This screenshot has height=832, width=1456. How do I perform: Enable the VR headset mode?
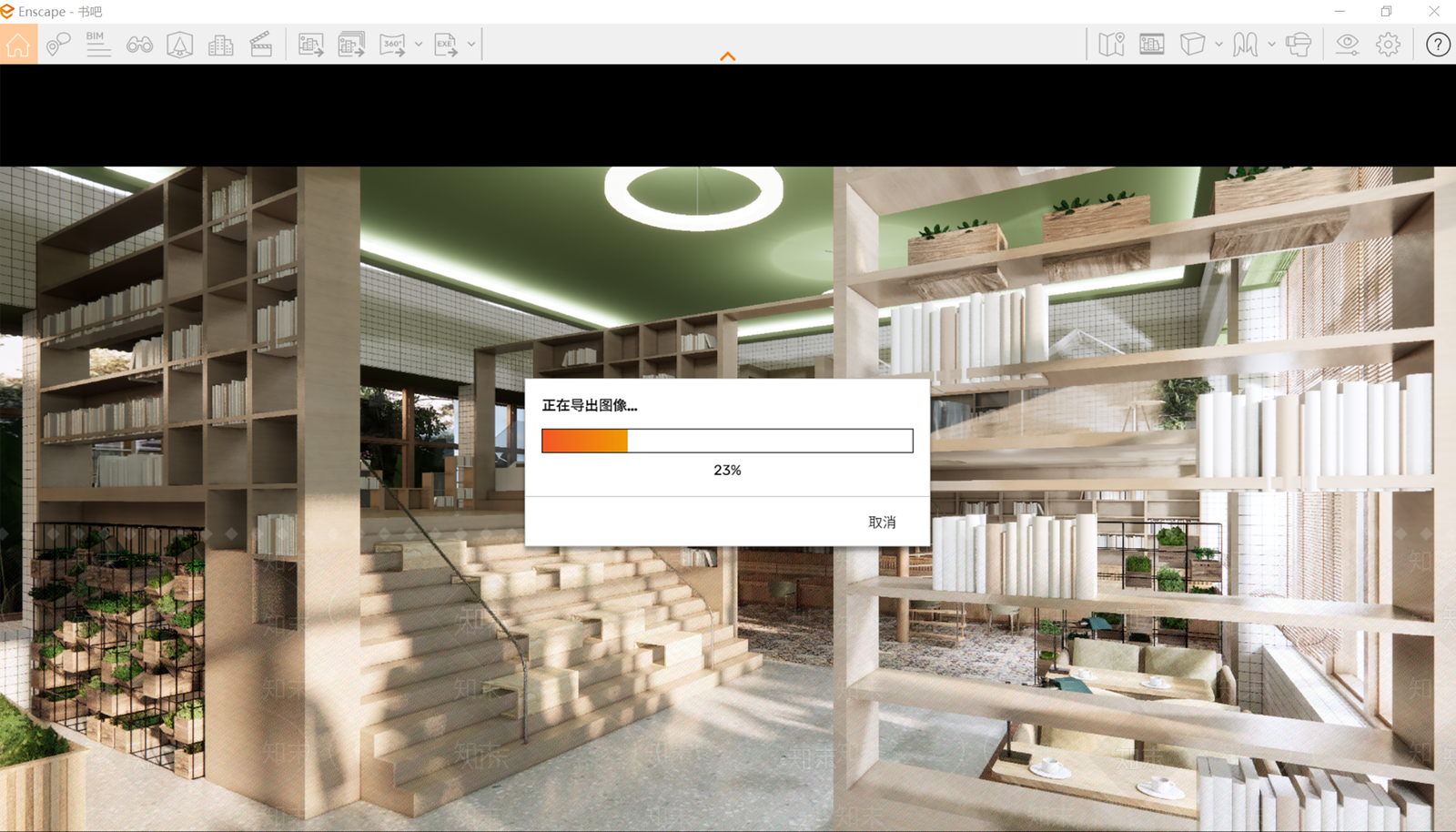[x=1299, y=45]
